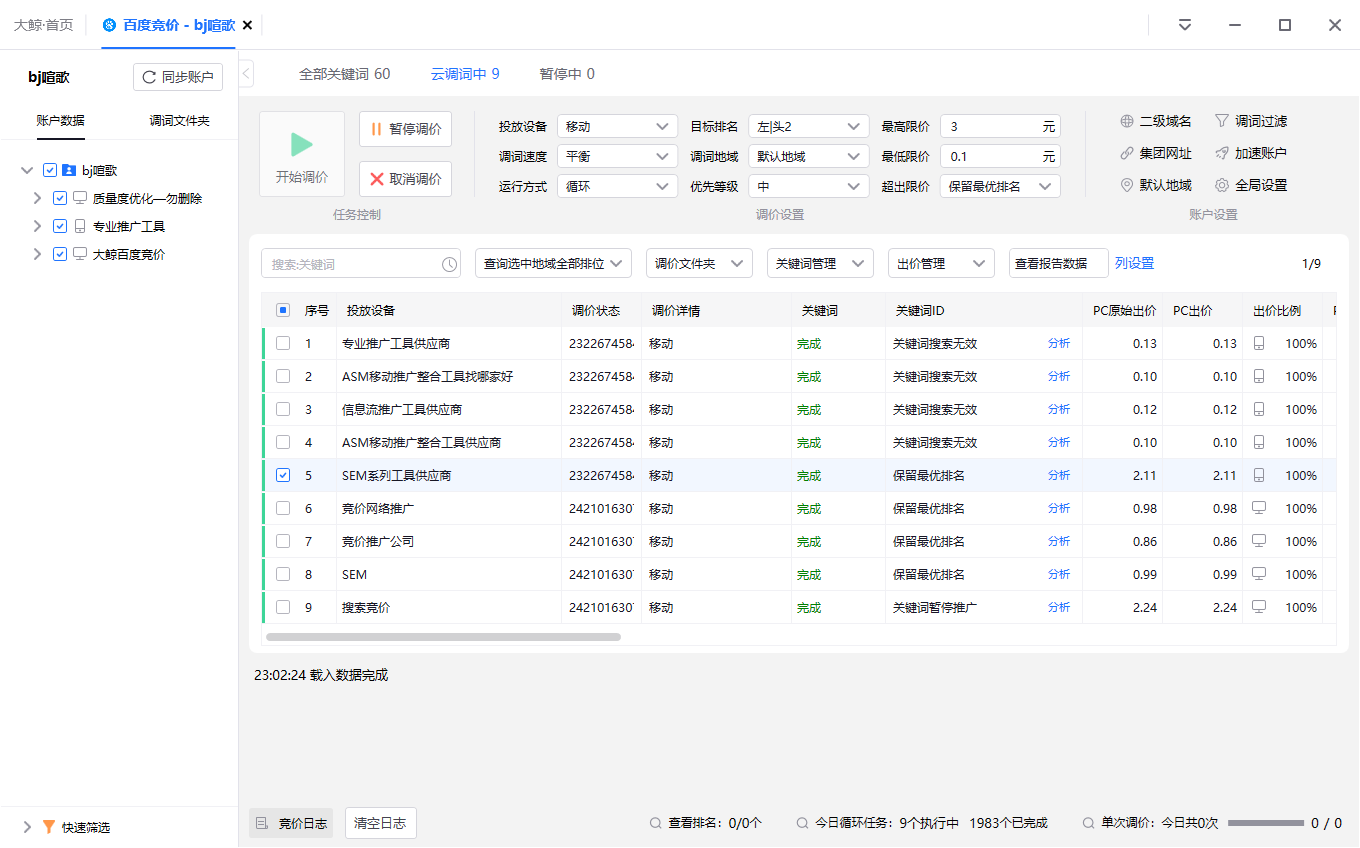Open the 调词文件夹 sidebar tab

click(x=180, y=120)
